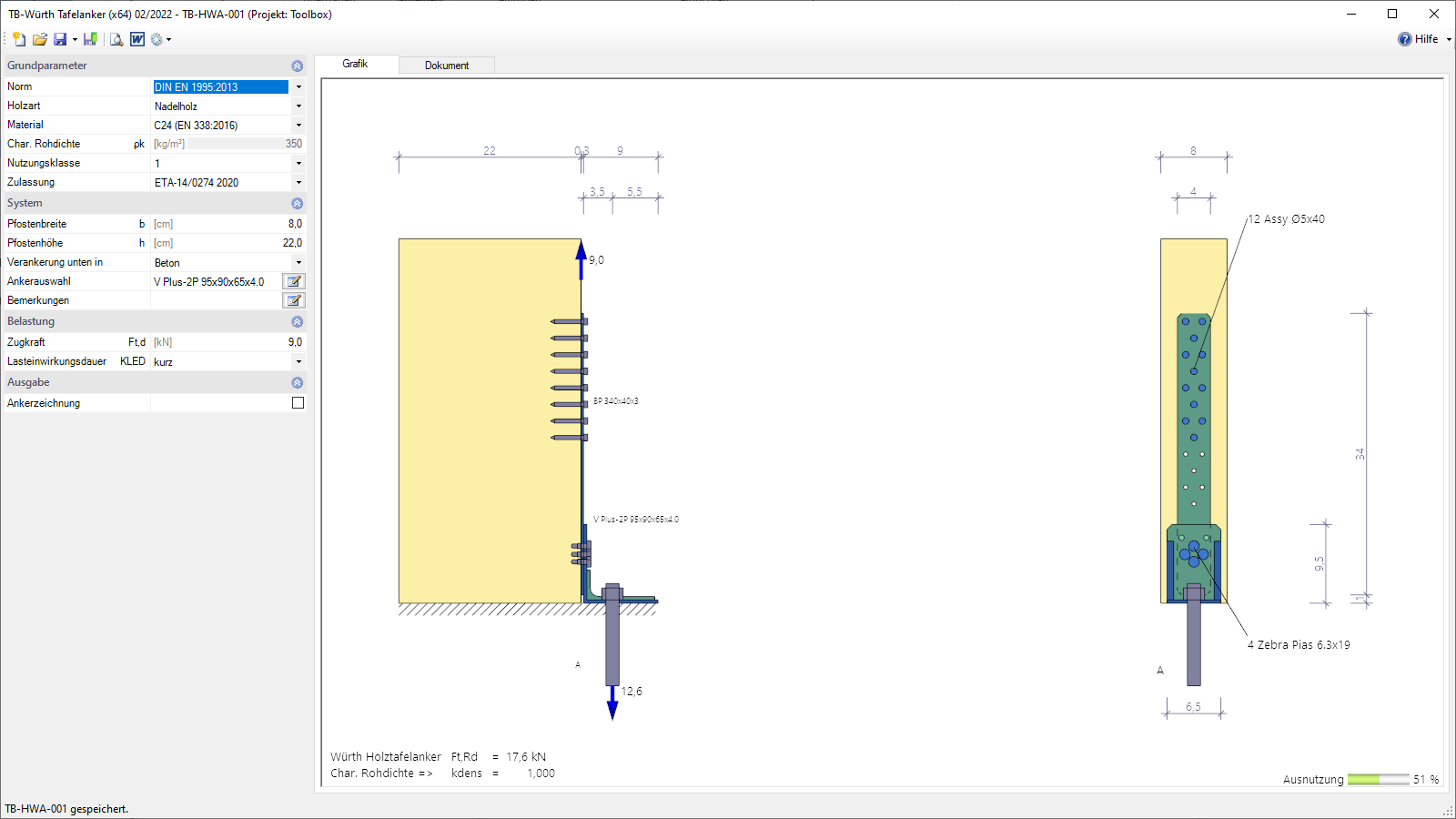This screenshot has width=1456, height=819.
Task: Click the 12,6 anchor force label
Action: click(x=632, y=692)
